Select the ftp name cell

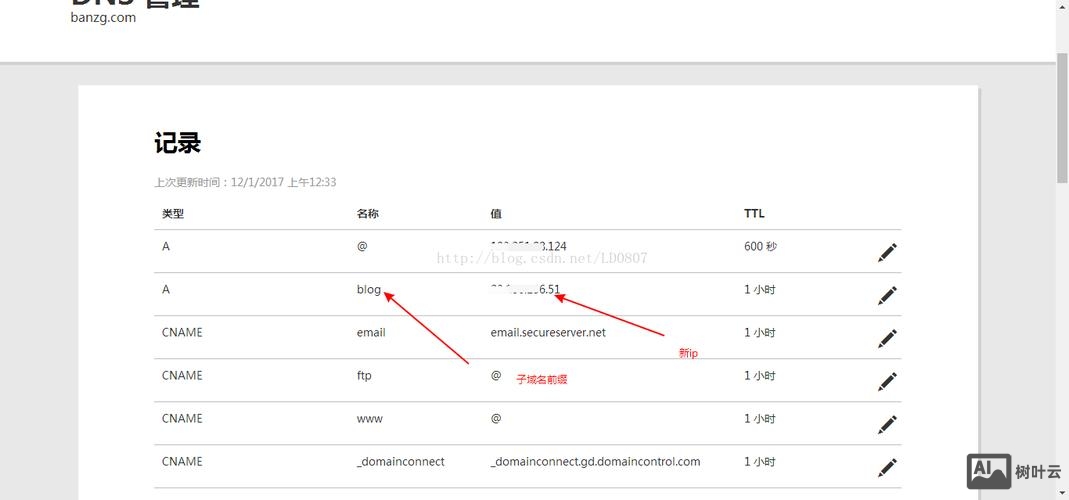(x=364, y=375)
